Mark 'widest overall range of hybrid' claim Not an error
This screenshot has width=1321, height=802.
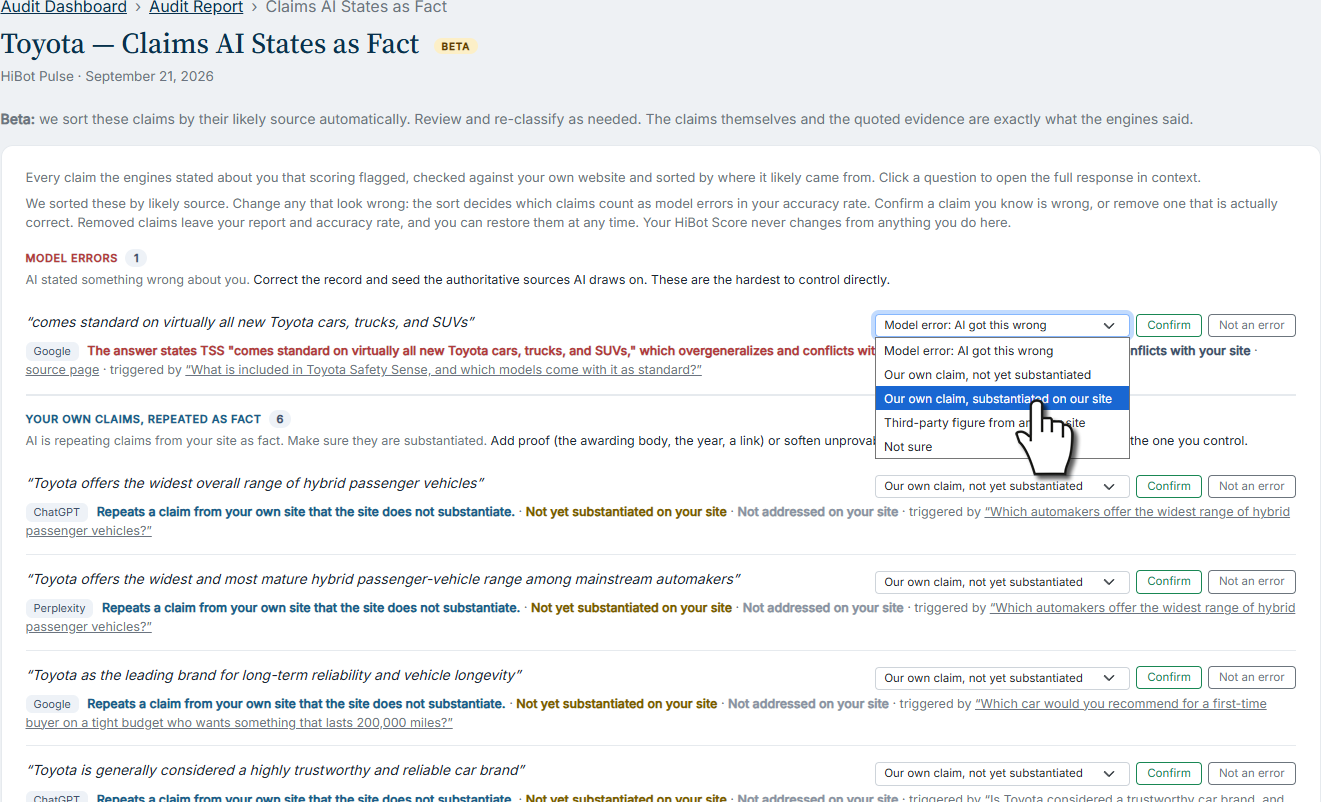(1251, 486)
